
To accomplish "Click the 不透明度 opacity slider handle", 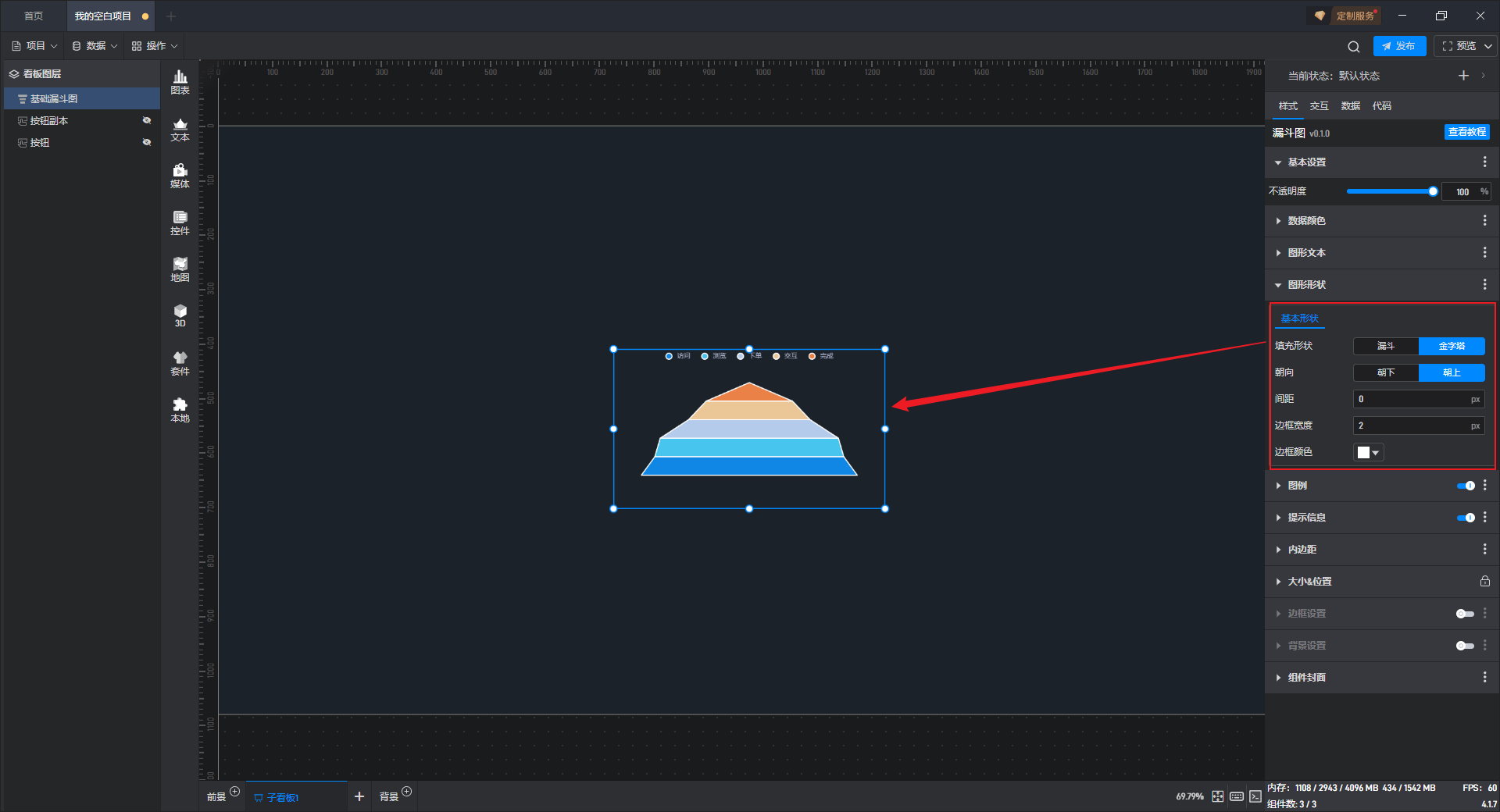I will pyautogui.click(x=1433, y=191).
